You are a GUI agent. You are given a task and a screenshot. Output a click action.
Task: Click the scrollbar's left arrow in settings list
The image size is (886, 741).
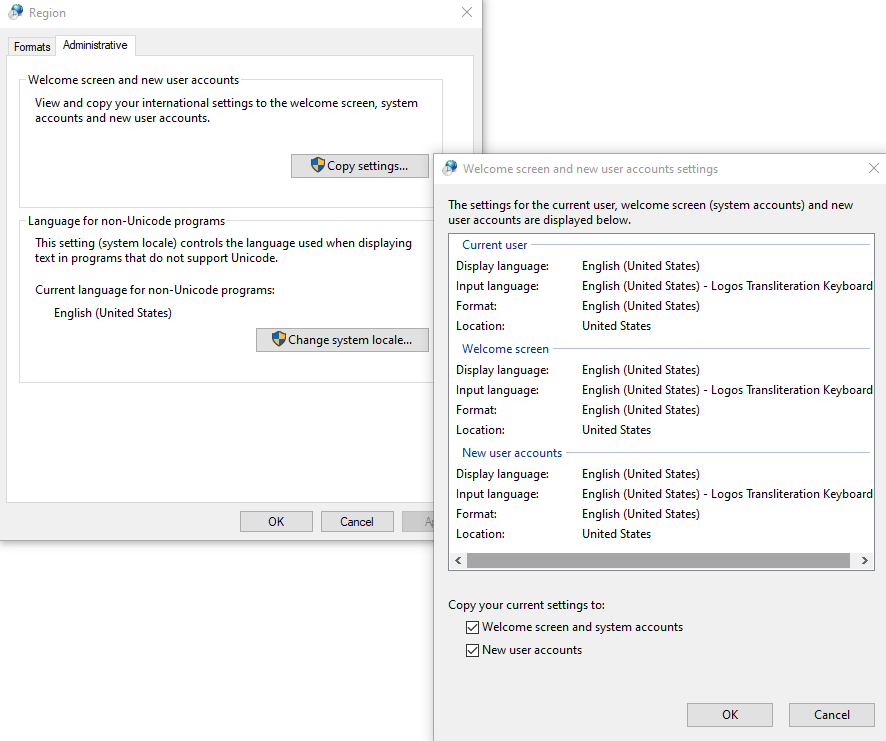pyautogui.click(x=457, y=561)
